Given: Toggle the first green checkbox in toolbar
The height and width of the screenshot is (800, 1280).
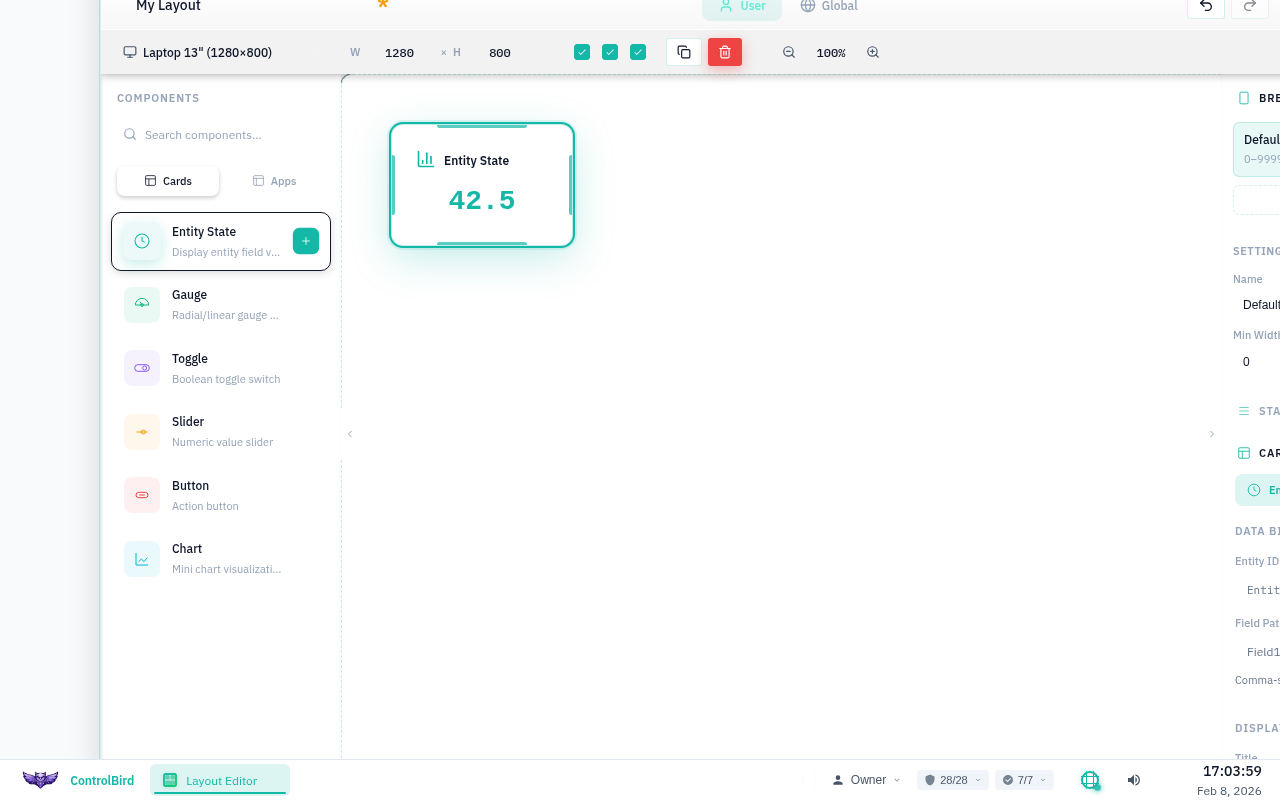Looking at the screenshot, I should (582, 52).
